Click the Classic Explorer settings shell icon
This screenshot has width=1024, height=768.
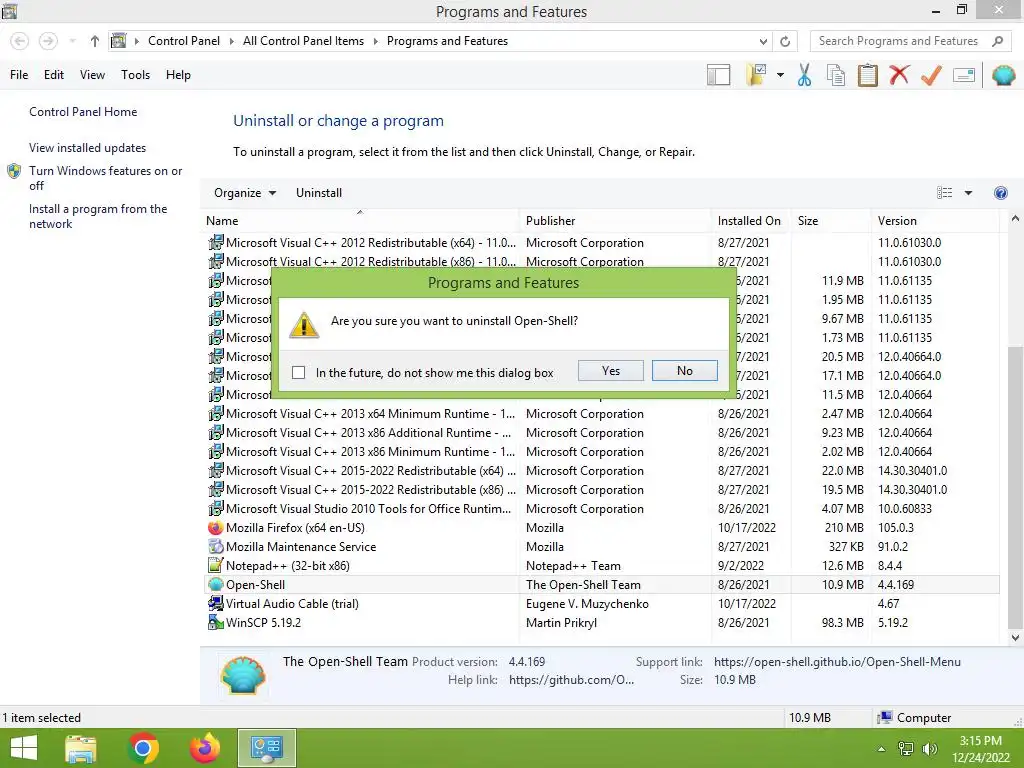pyautogui.click(x=1003, y=75)
